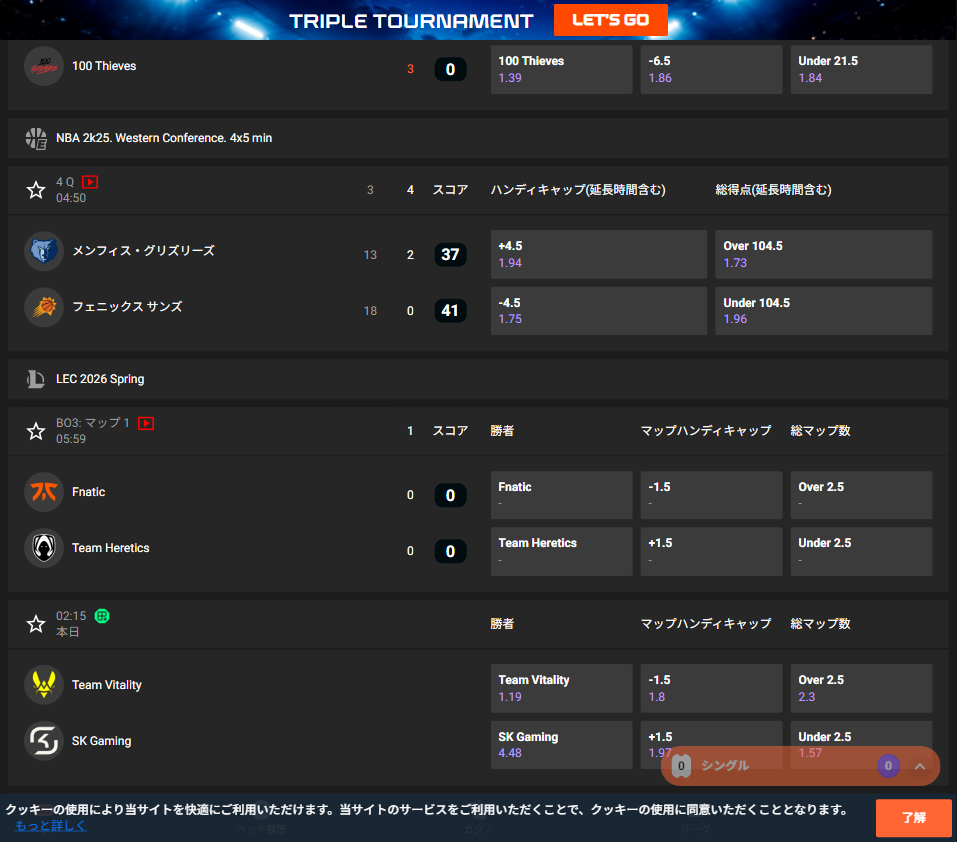The image size is (957, 842).
Task: Click LET'S GO tournament banner button
Action: [x=610, y=20]
